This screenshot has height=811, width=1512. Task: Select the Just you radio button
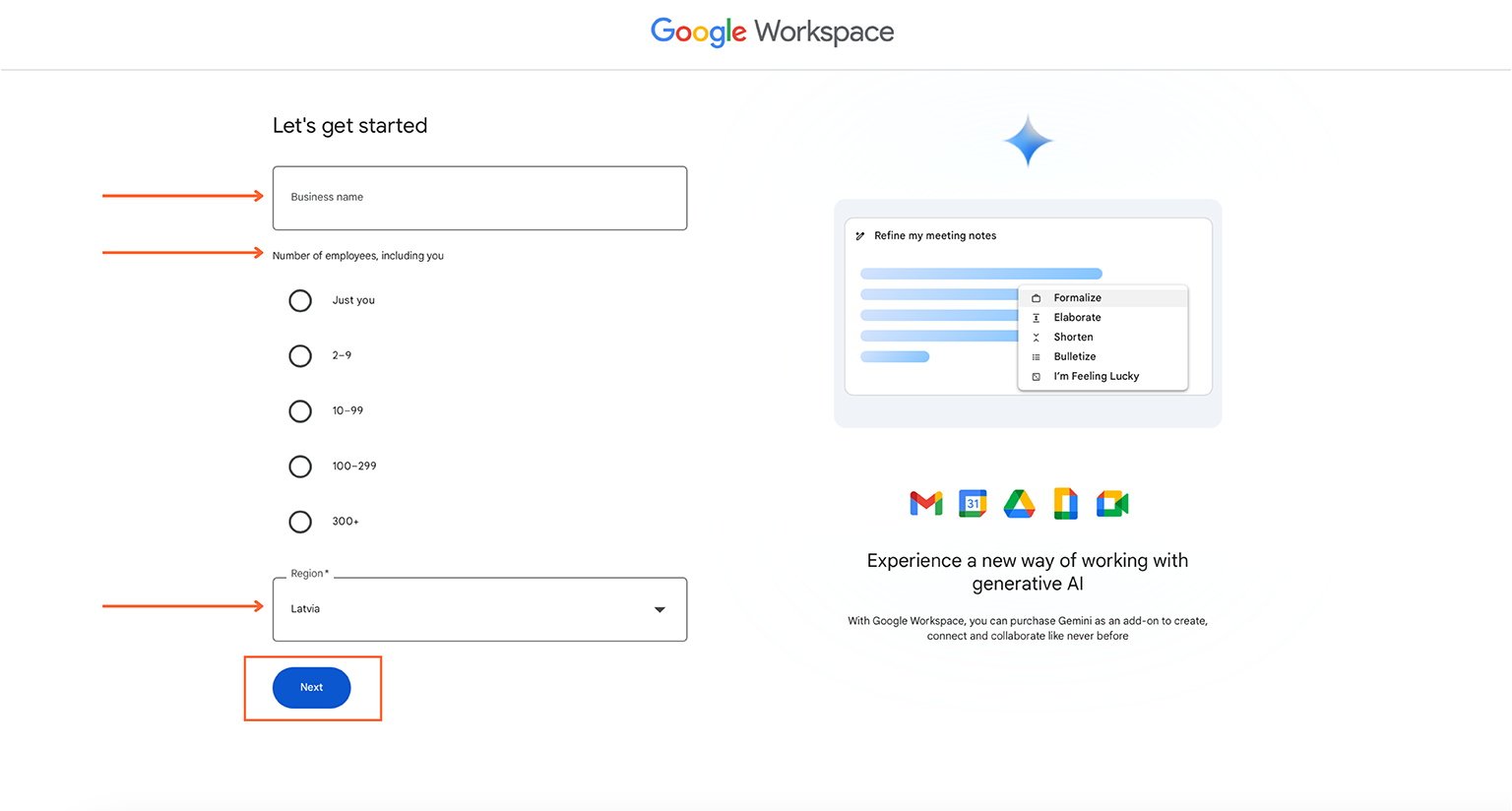300,300
